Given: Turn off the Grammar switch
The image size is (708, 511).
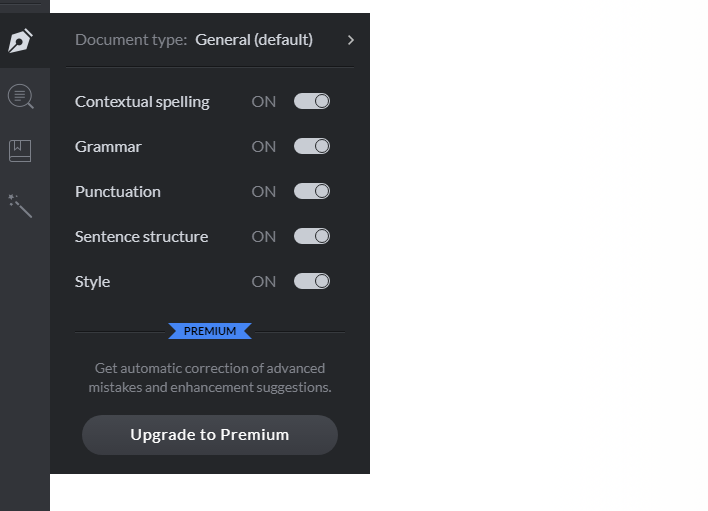Looking at the screenshot, I should [312, 146].
